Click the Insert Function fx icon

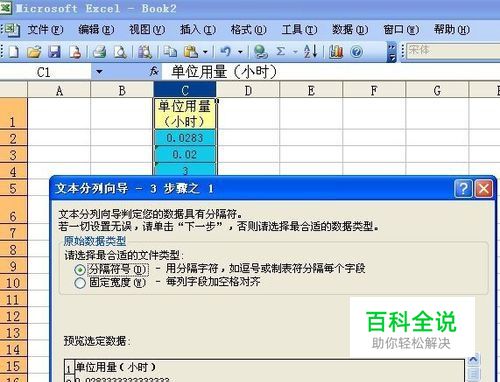(x=153, y=71)
